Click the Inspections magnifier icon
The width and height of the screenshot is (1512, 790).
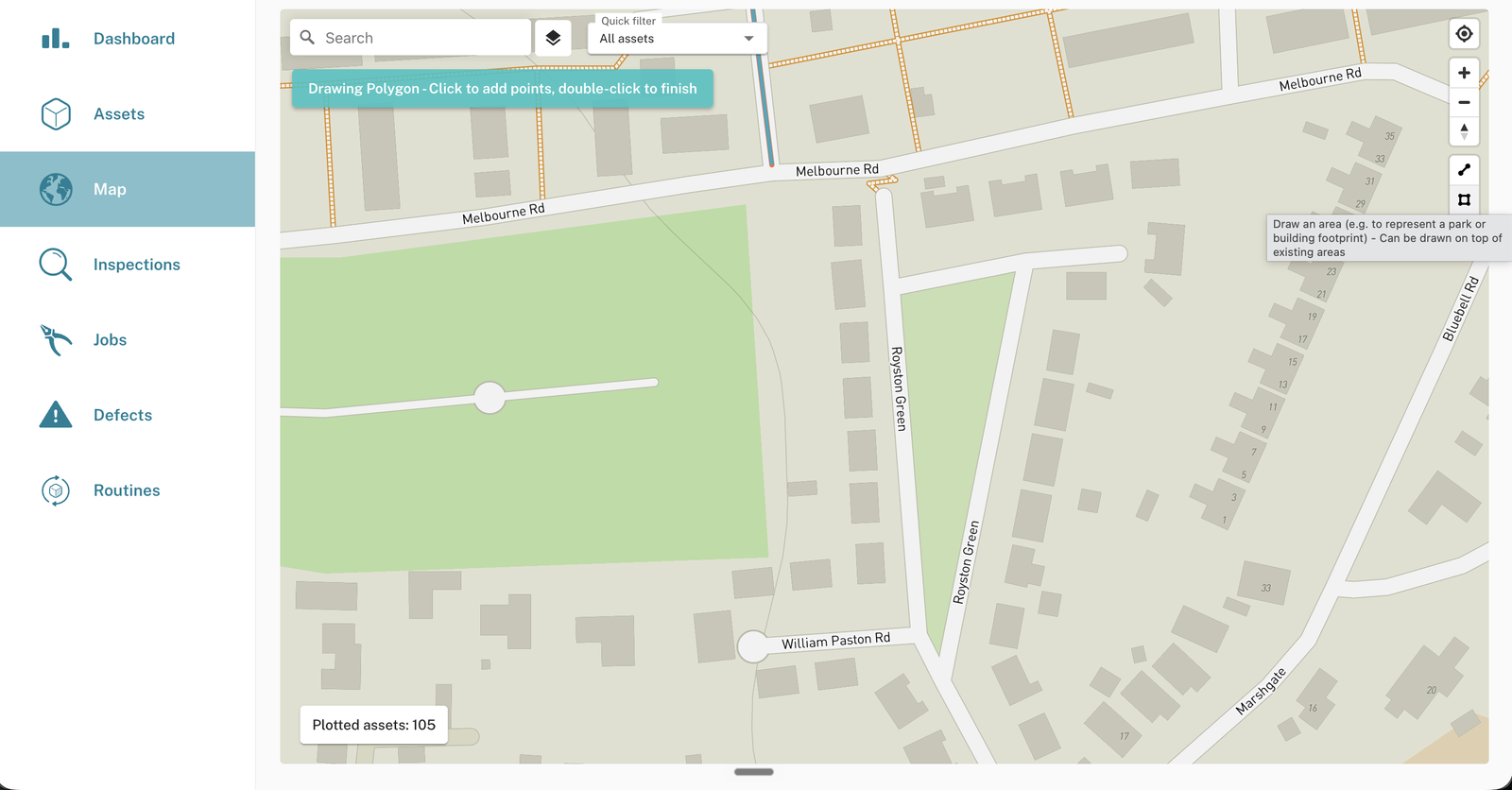click(56, 265)
